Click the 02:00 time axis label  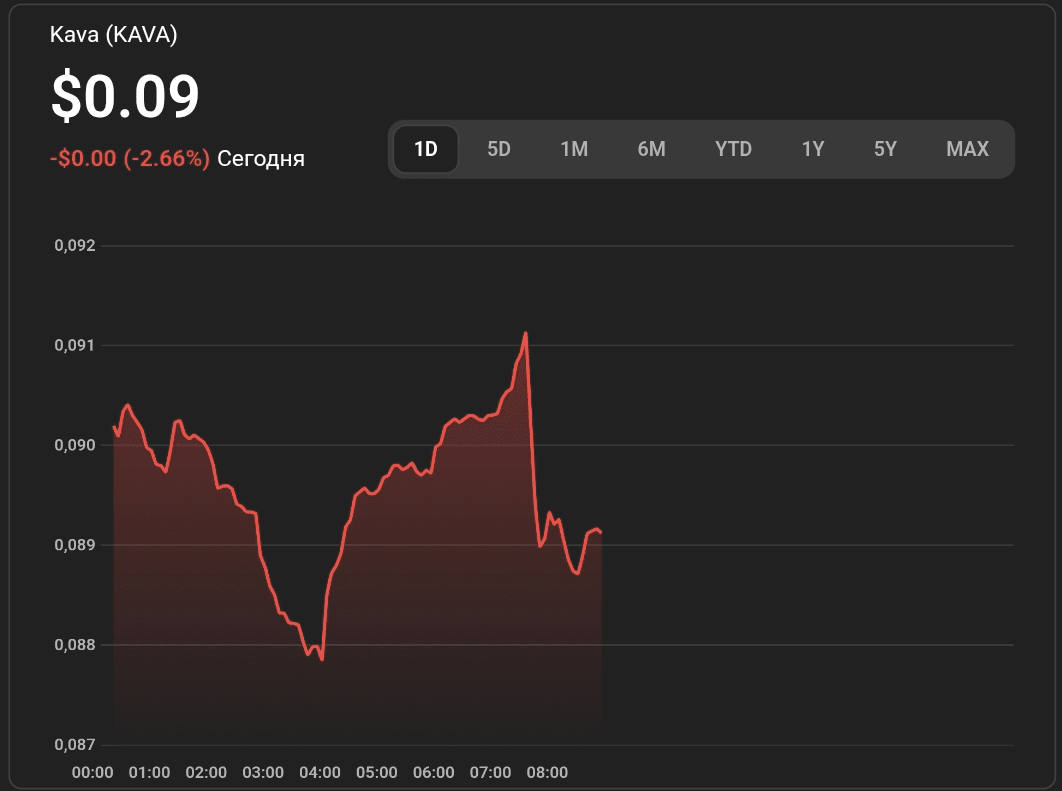tap(206, 772)
